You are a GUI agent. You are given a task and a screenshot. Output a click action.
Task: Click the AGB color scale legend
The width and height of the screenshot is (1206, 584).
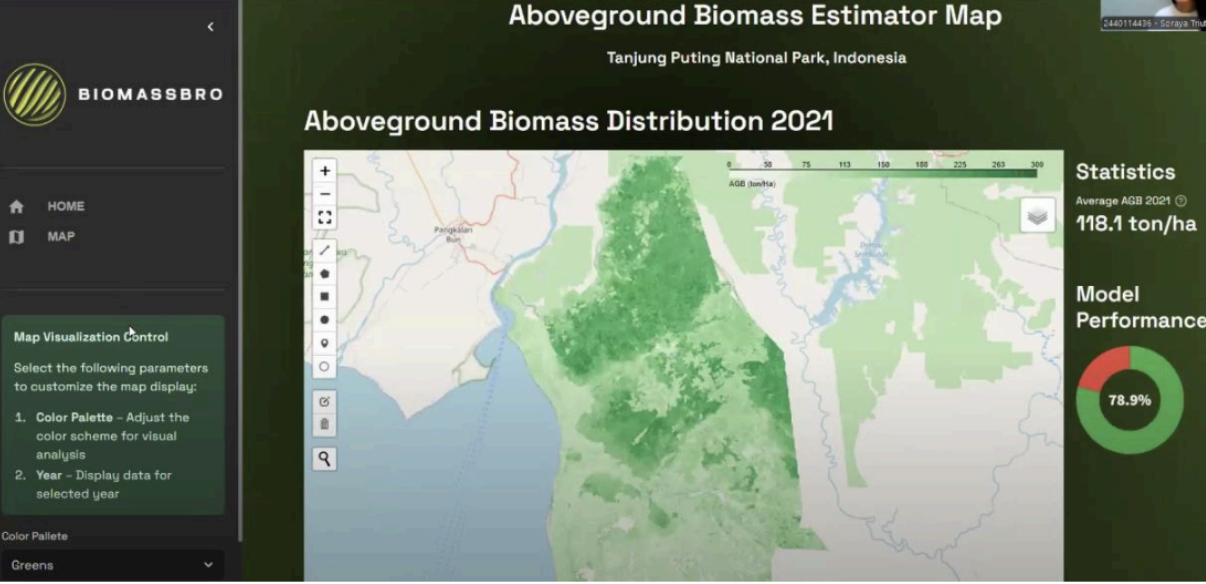883,172
